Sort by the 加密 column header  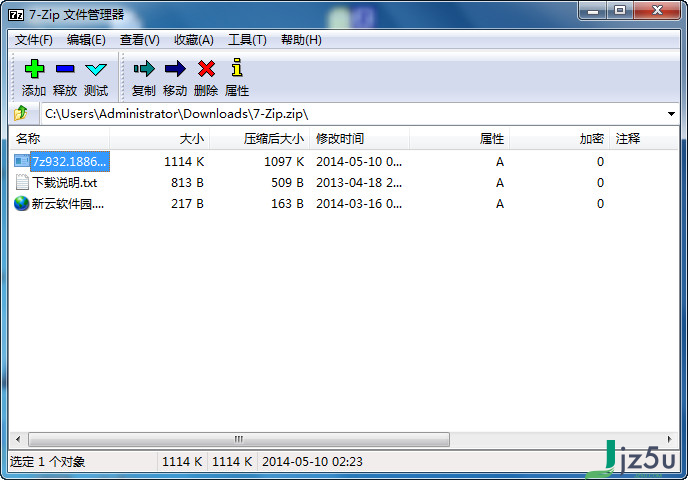560,139
